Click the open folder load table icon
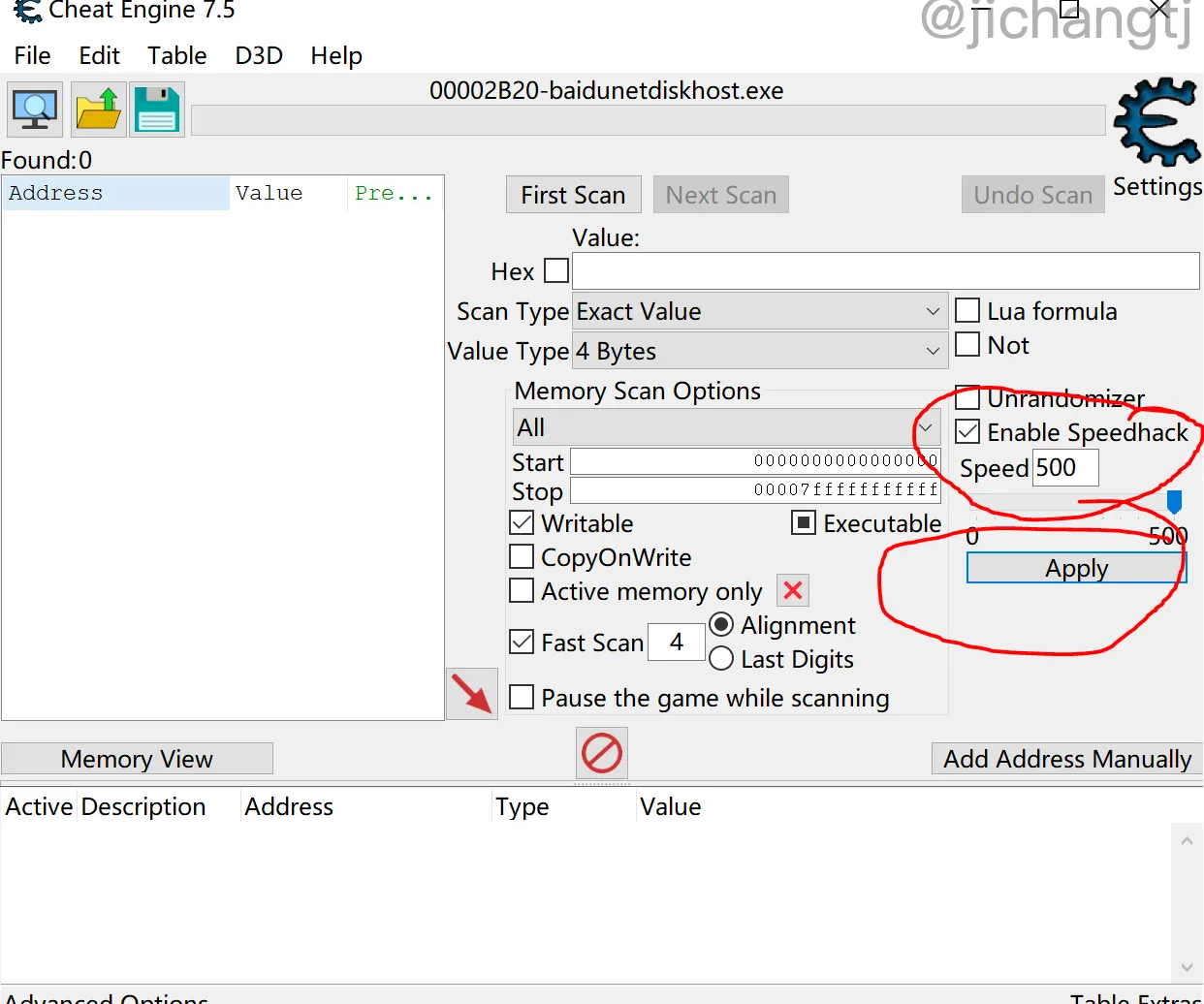Viewport: 1204px width, 1004px height. [98, 110]
